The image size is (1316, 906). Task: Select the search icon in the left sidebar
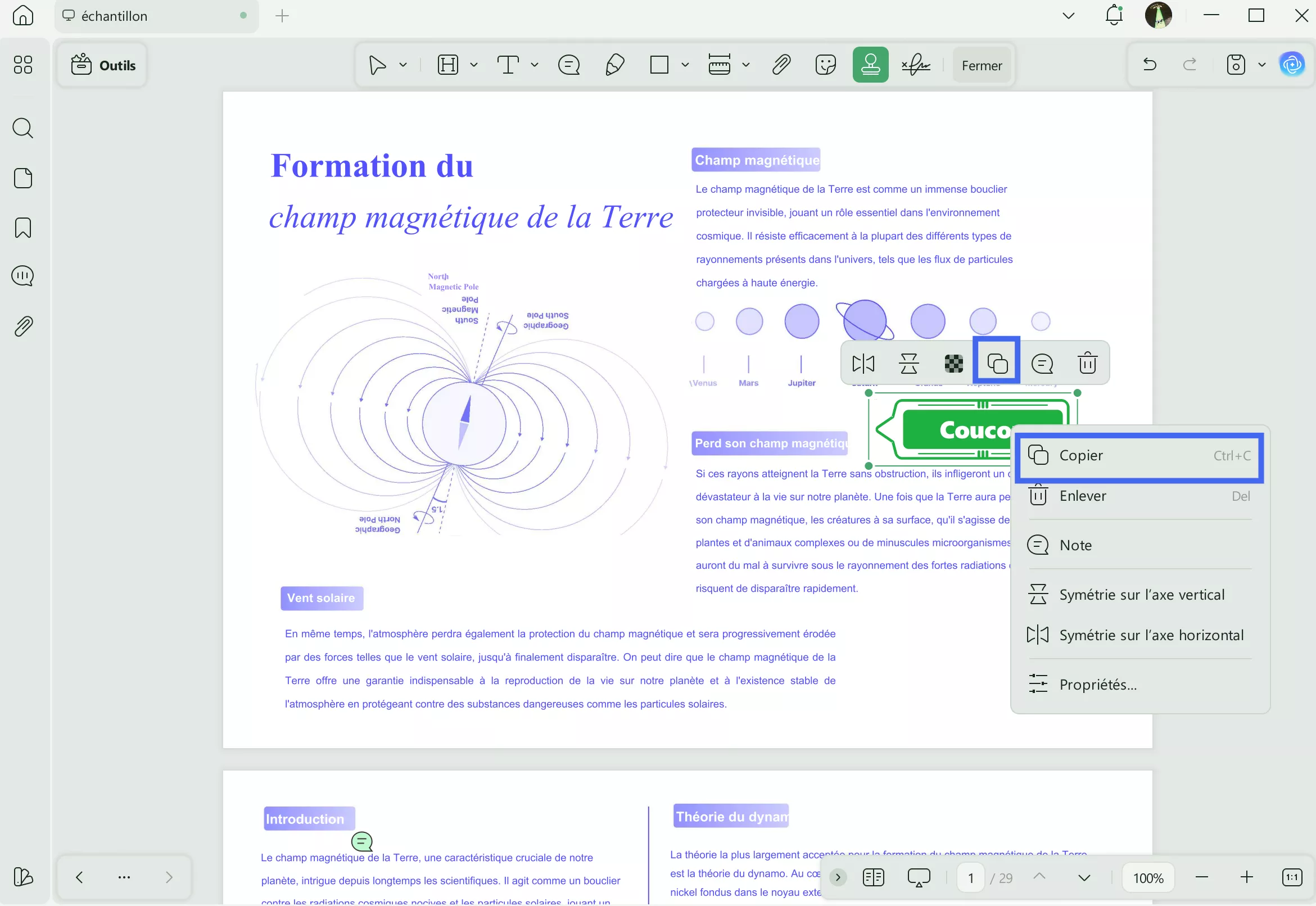[23, 129]
